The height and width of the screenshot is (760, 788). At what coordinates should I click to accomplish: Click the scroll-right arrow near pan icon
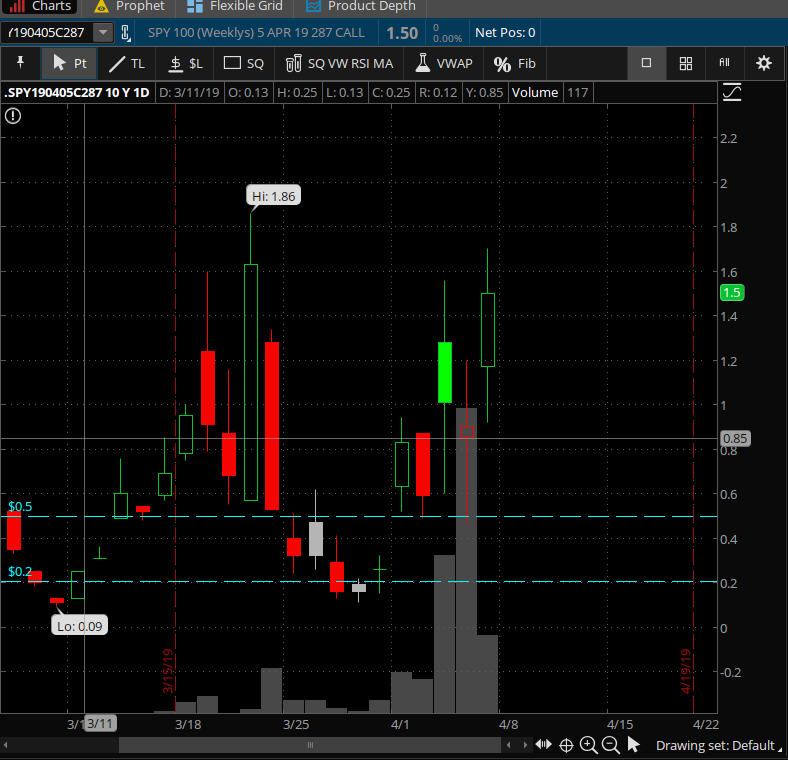(x=525, y=745)
